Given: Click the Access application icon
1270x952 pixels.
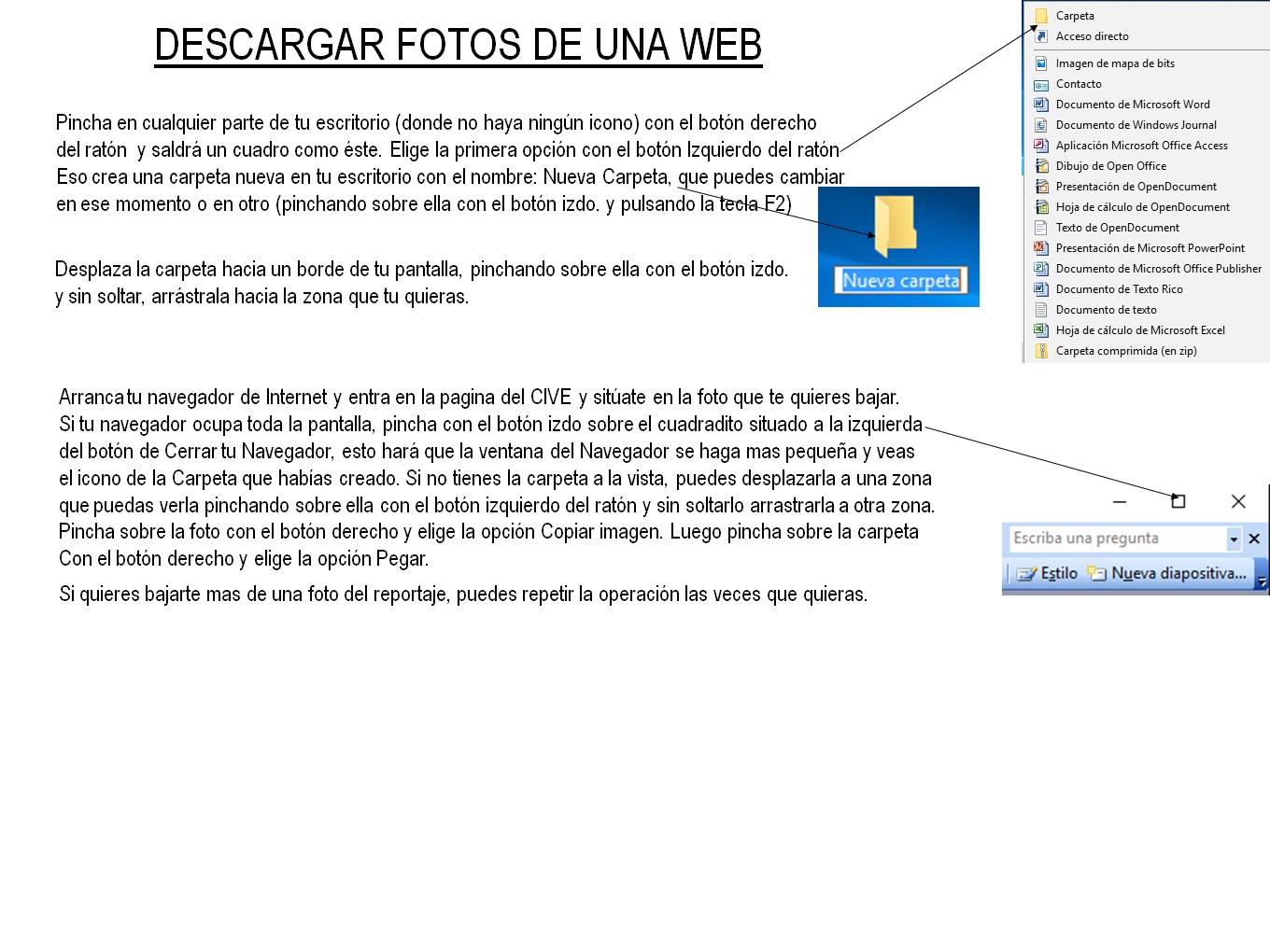Looking at the screenshot, I should tap(1041, 146).
